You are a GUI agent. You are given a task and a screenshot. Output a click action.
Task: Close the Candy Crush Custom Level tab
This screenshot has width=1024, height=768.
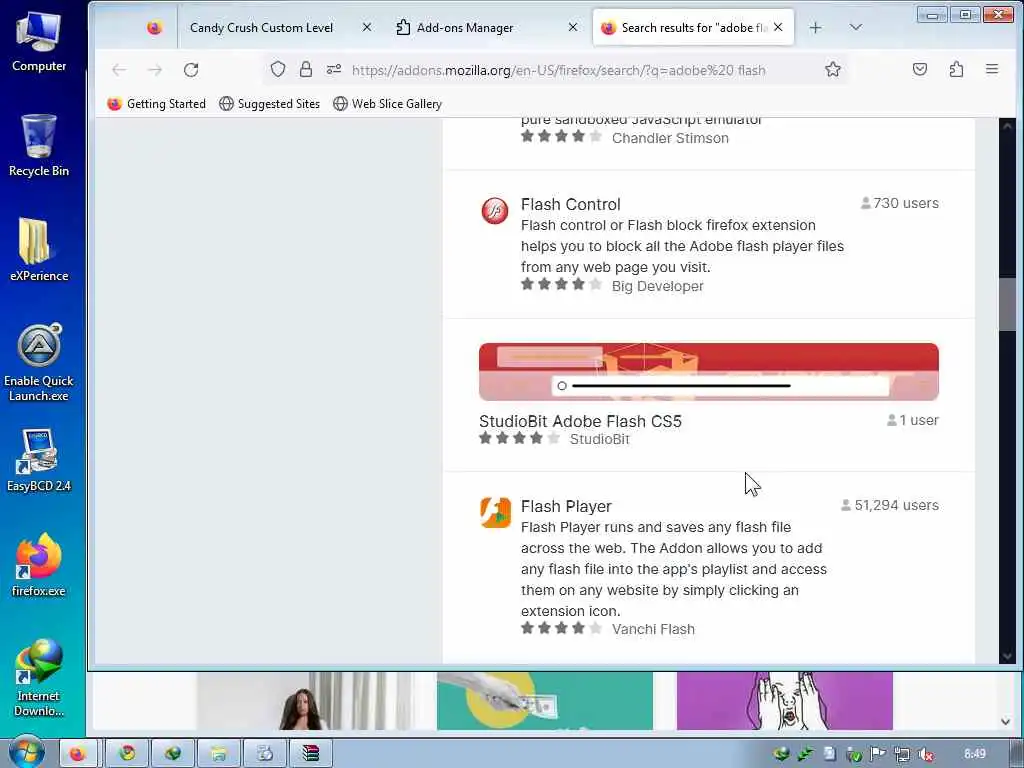pos(367,27)
